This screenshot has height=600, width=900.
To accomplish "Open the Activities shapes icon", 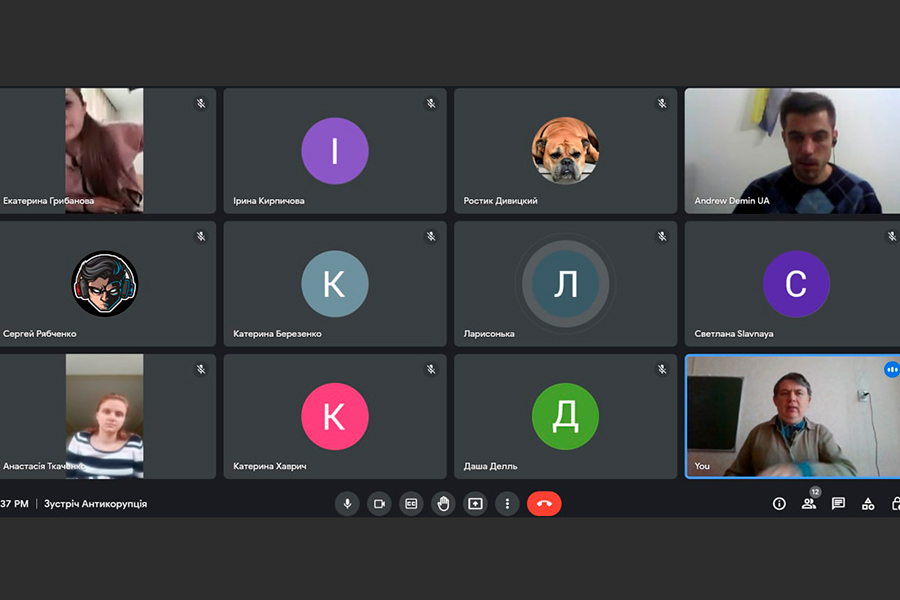I will [x=868, y=504].
